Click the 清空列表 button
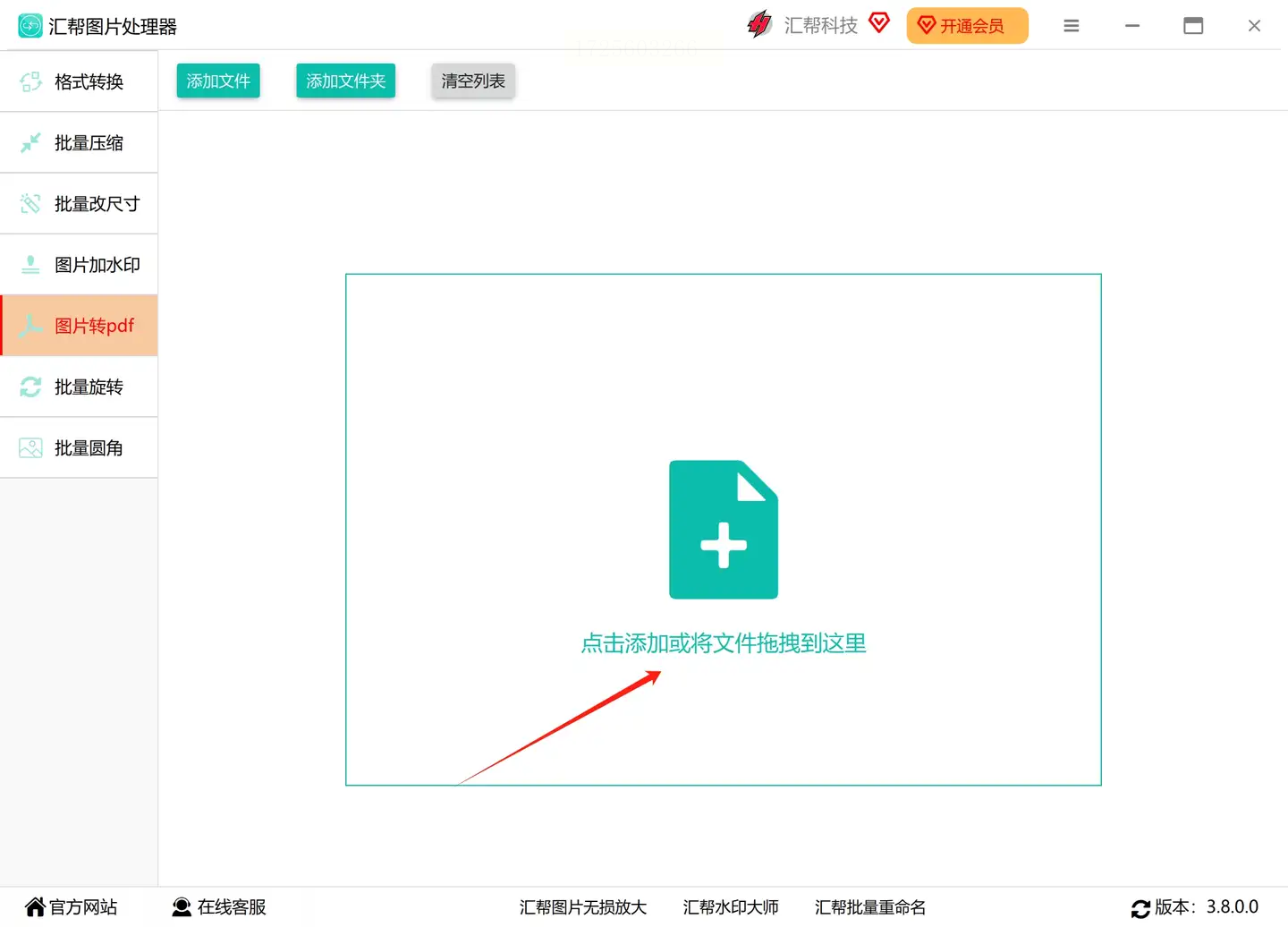 point(473,81)
